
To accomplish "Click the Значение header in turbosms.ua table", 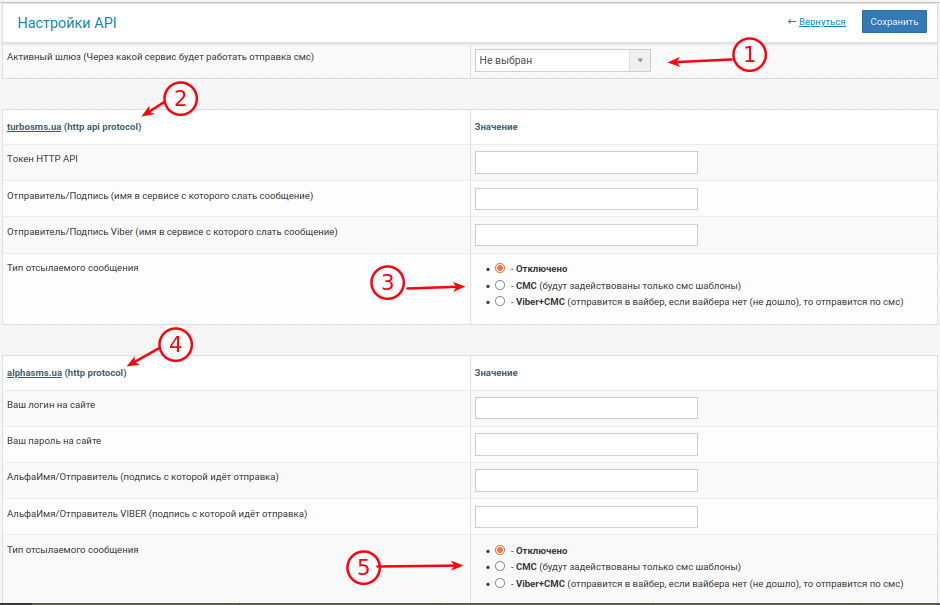I will 496,127.
